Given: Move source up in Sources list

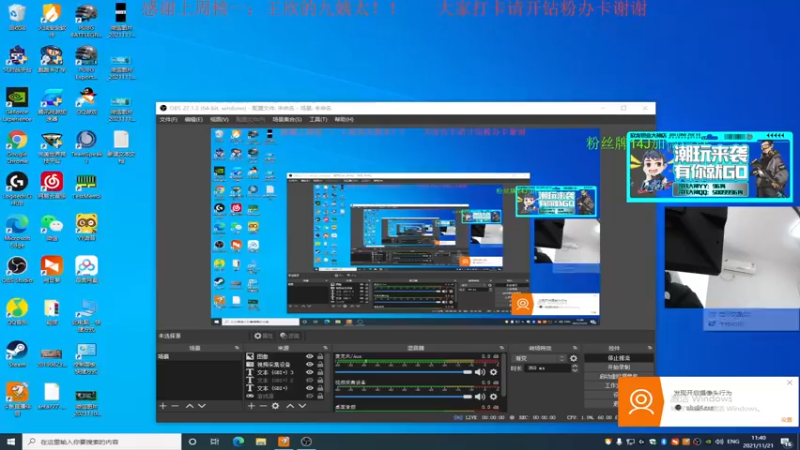Looking at the screenshot, I should pyautogui.click(x=290, y=406).
